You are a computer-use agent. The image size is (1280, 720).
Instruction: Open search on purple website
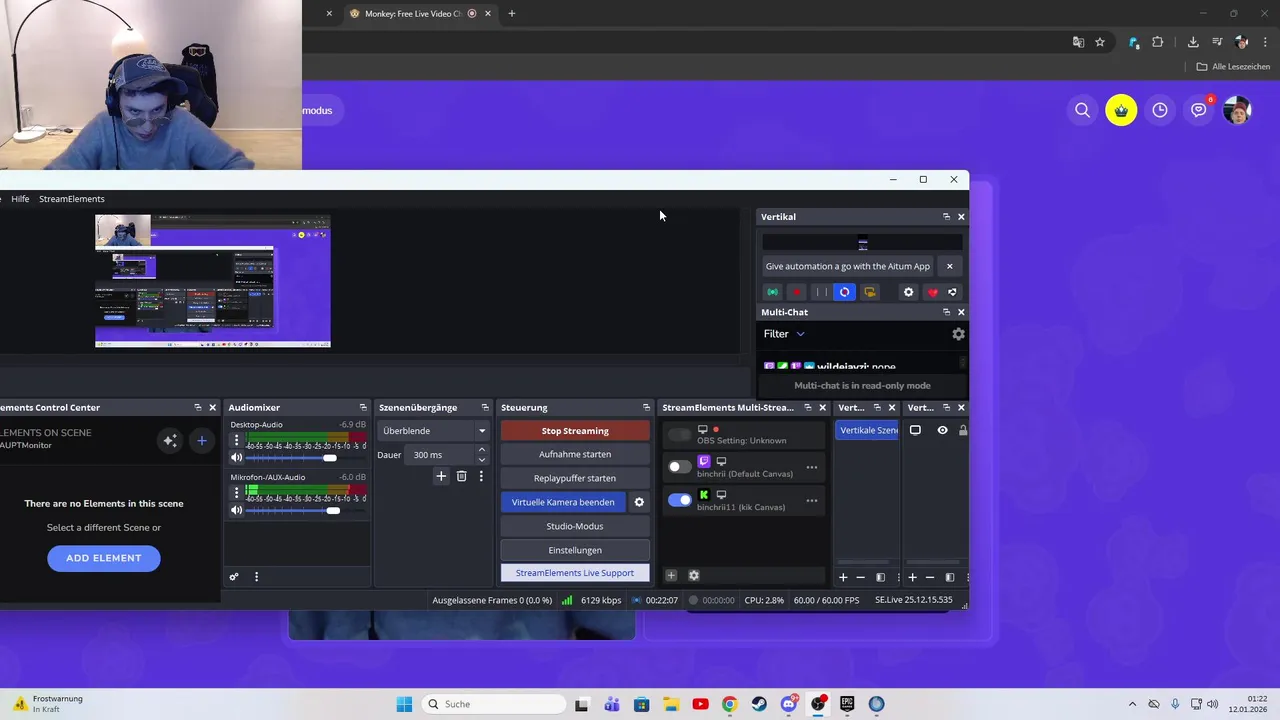[x=1082, y=110]
